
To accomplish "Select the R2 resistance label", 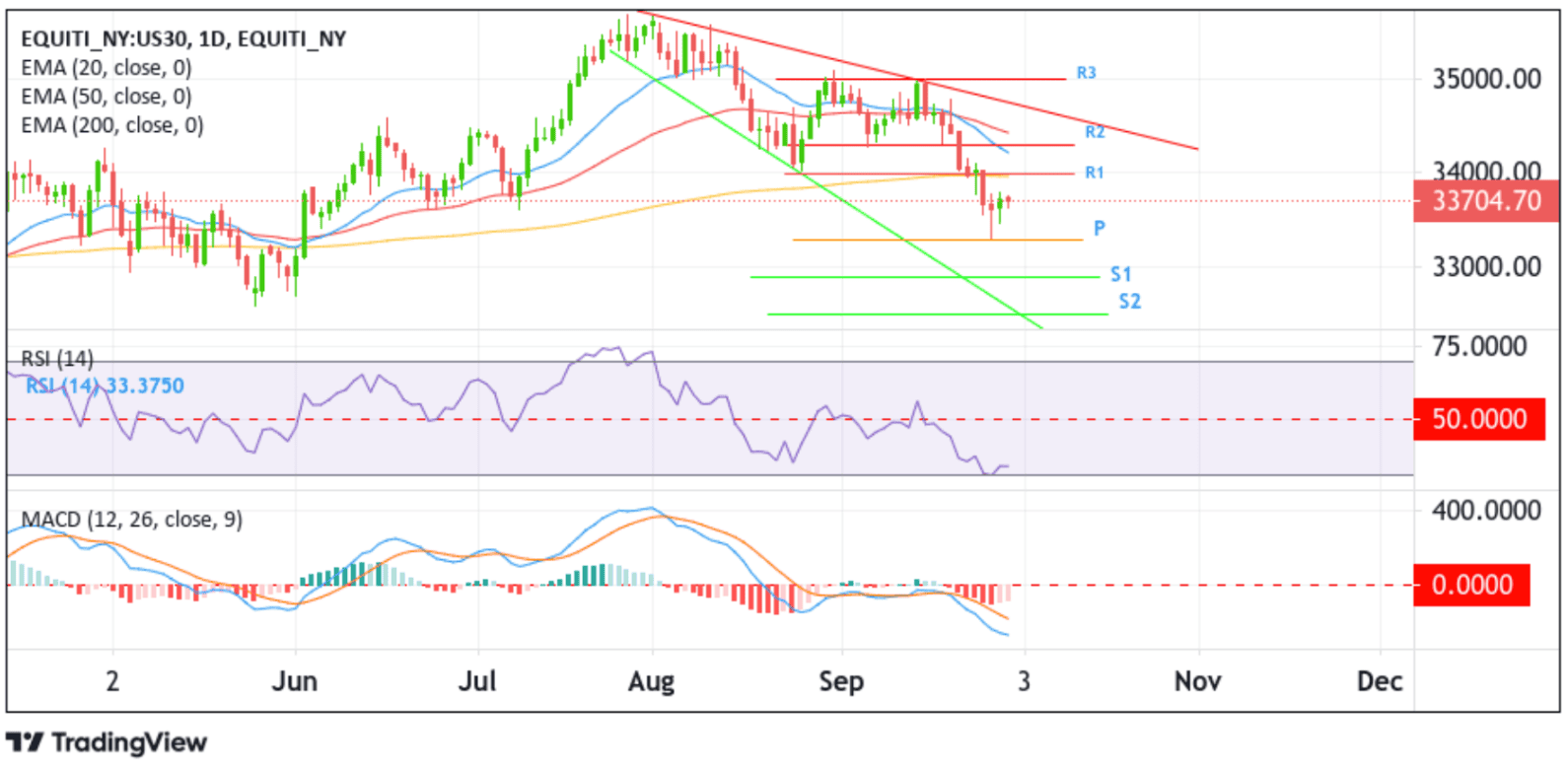I will coord(1095,132).
